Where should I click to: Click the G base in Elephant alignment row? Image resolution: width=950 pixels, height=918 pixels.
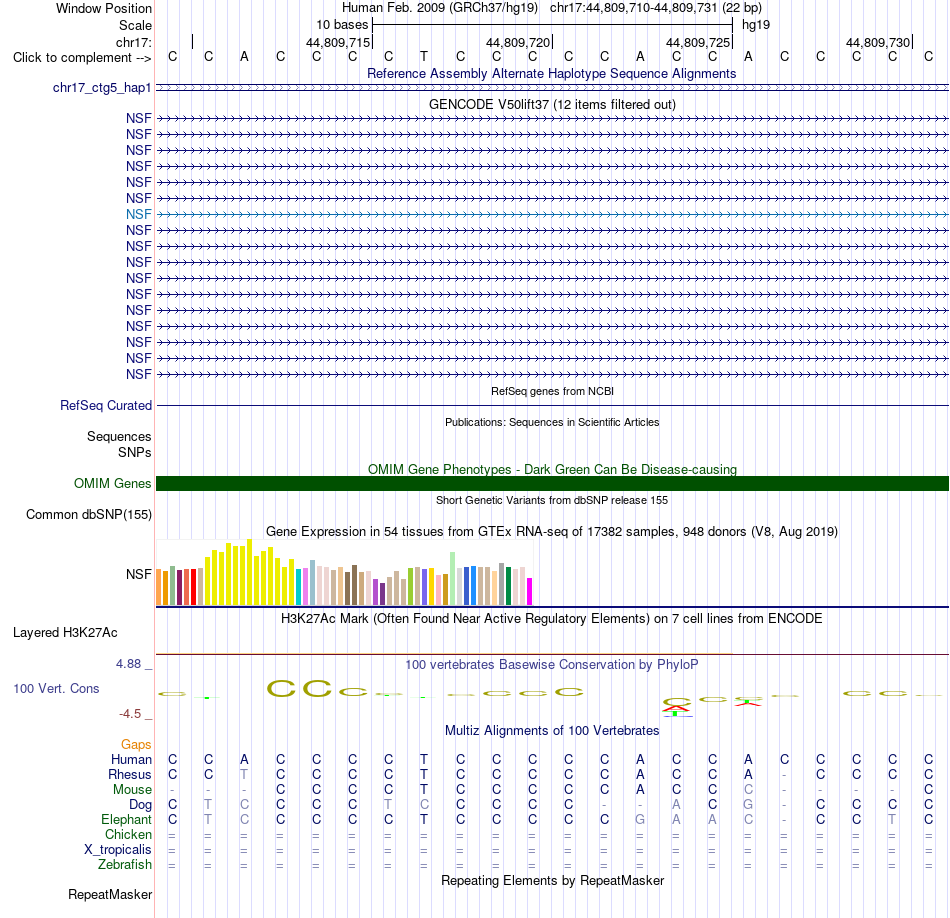pos(640,820)
